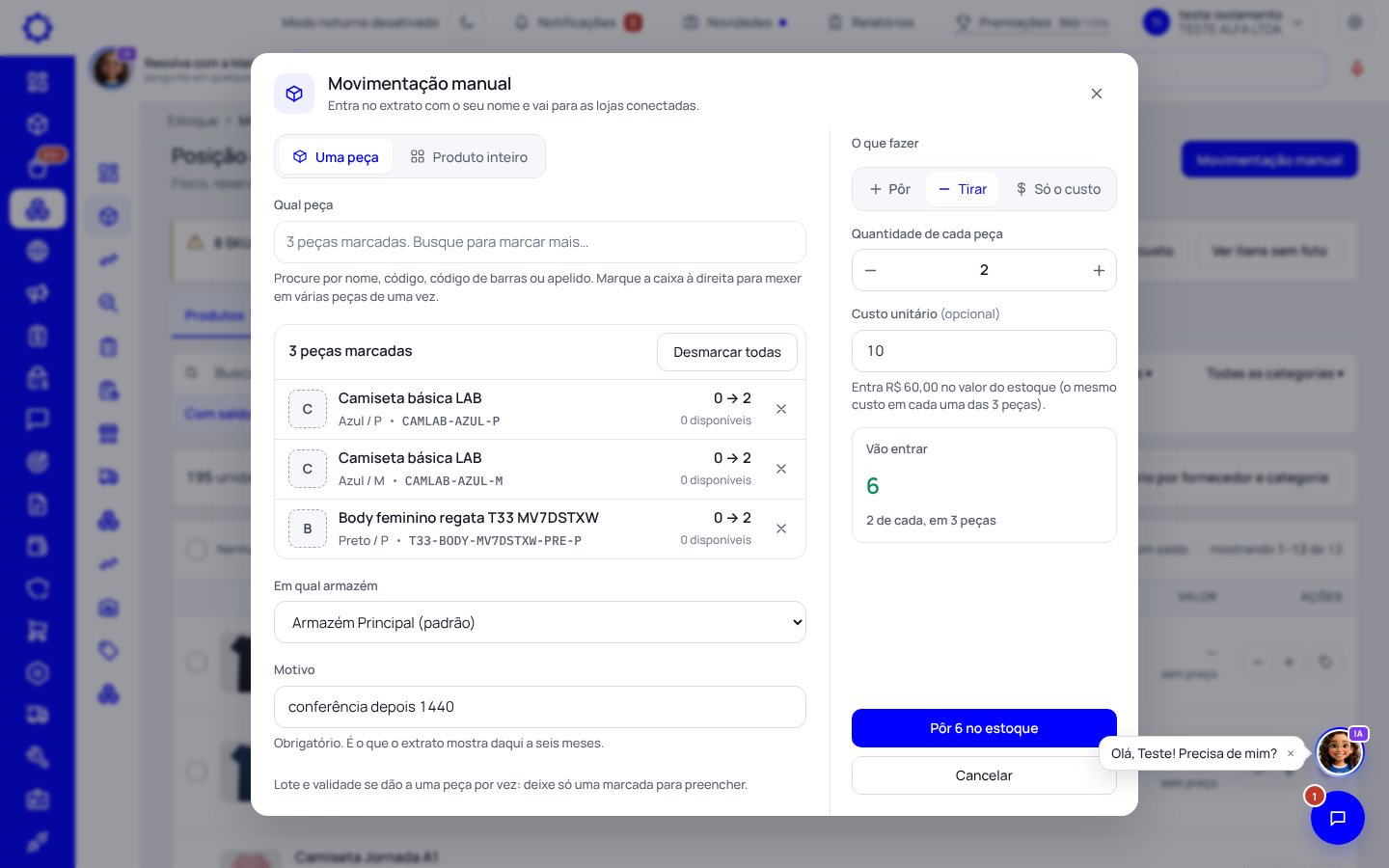Image resolution: width=1389 pixels, height=868 pixels.
Task: Choose the Pôr operation option
Action: click(889, 189)
